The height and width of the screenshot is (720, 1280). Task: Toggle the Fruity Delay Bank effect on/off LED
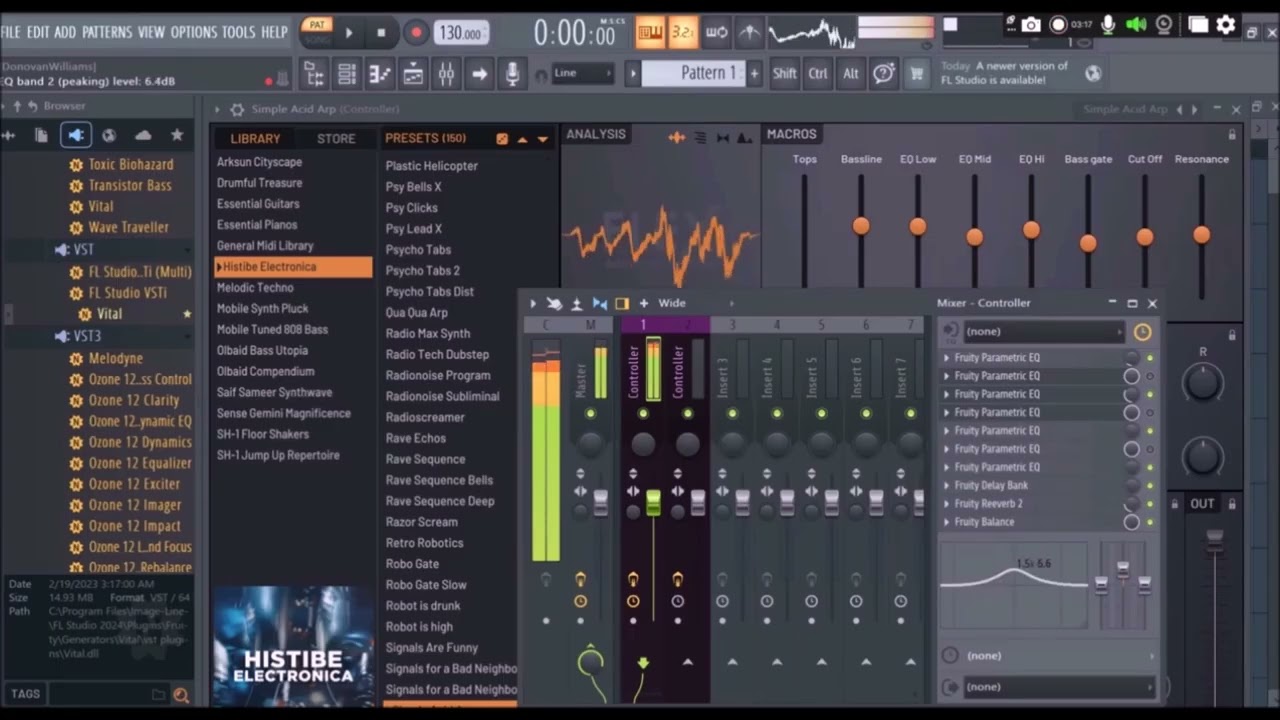point(1150,486)
